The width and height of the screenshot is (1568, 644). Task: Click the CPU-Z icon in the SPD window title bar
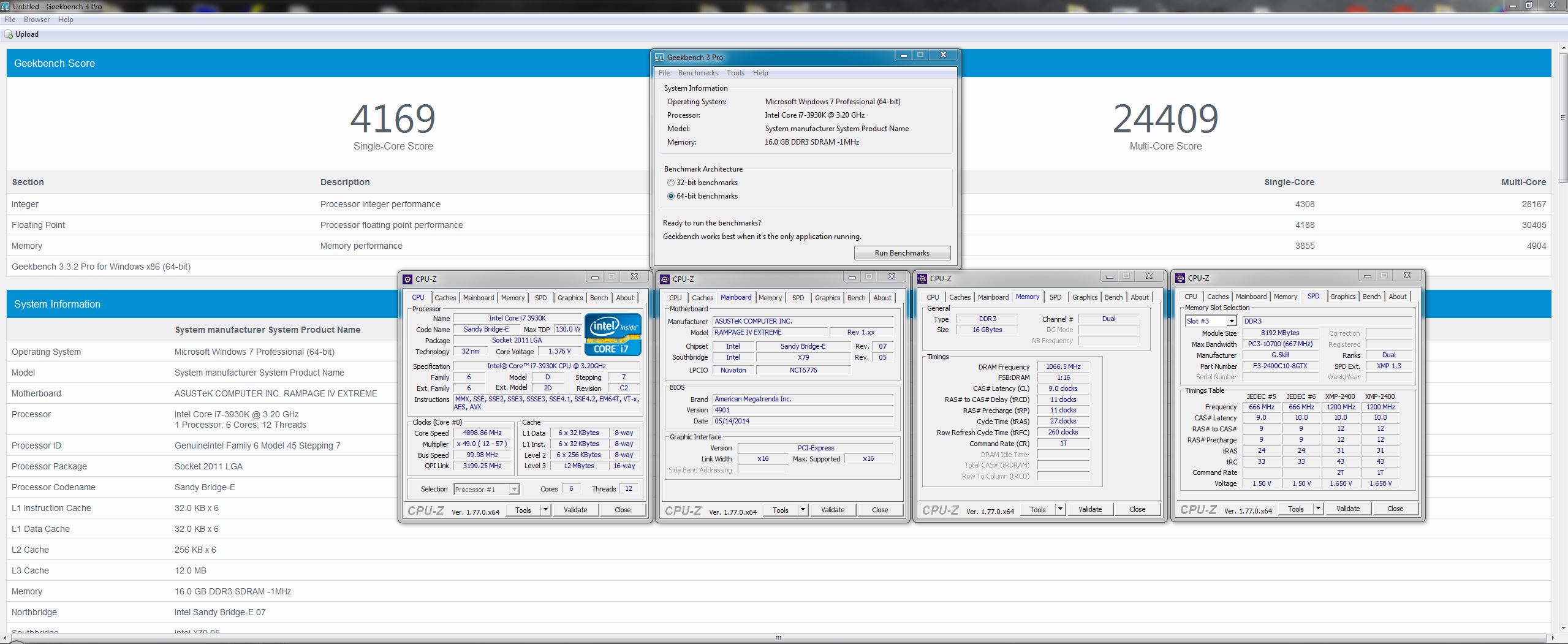pyautogui.click(x=1180, y=278)
